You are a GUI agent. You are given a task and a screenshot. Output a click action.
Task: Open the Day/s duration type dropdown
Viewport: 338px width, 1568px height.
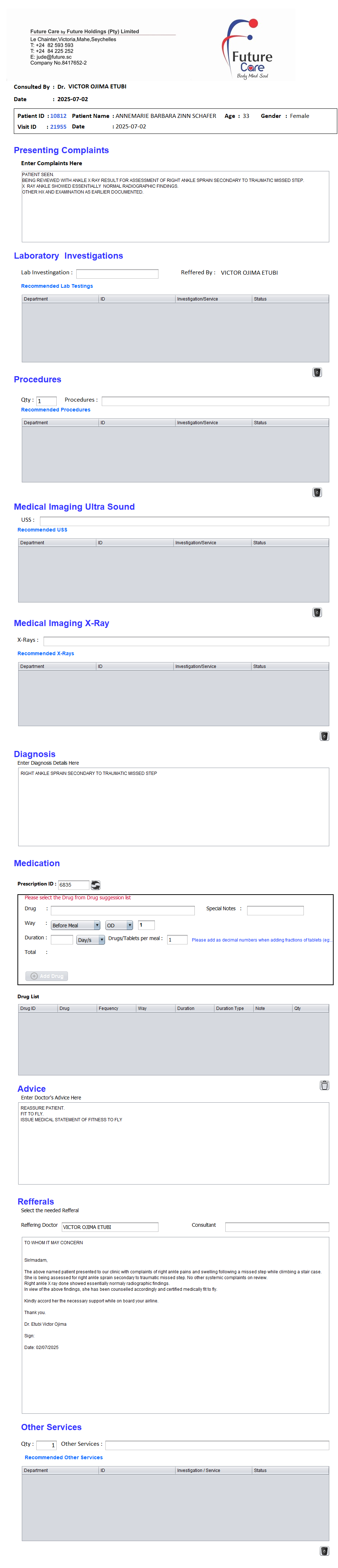[90, 939]
